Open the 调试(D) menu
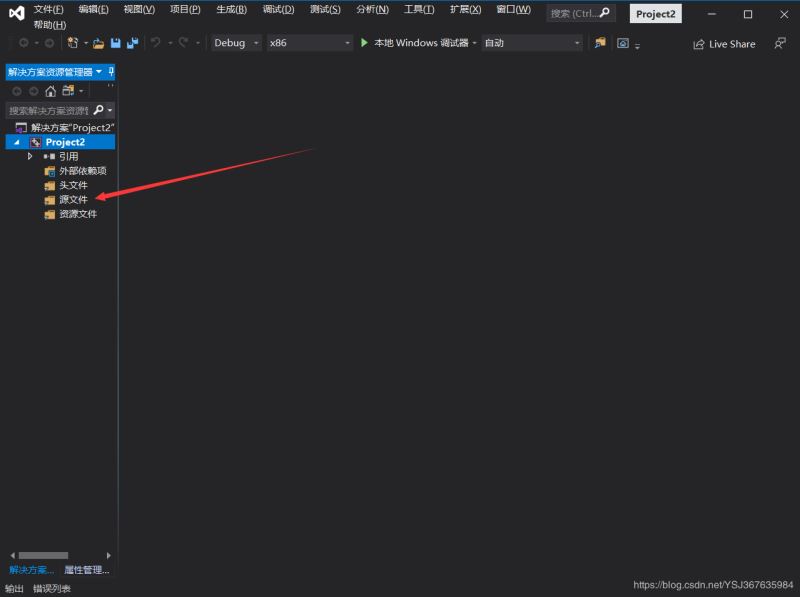 [x=278, y=10]
